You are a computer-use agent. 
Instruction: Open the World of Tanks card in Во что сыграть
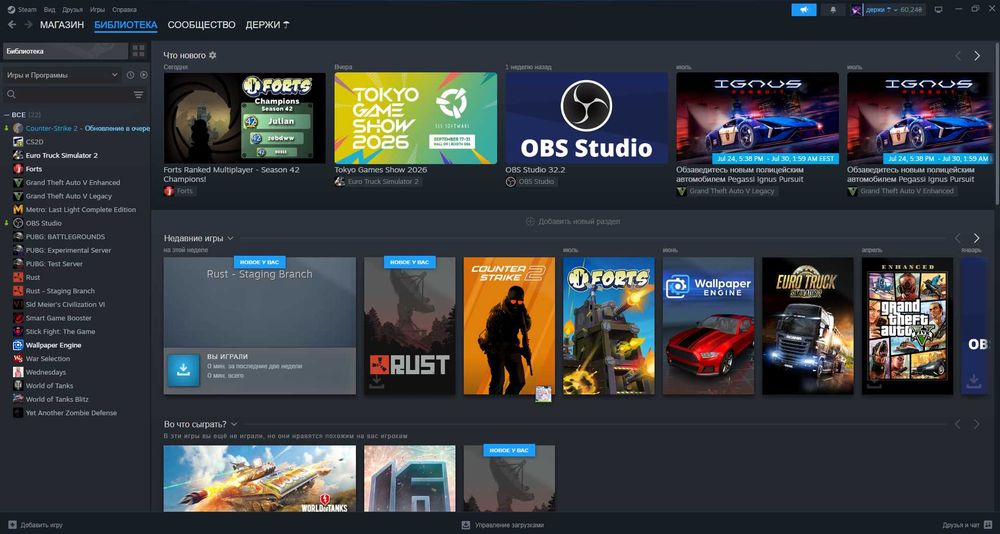[260, 478]
